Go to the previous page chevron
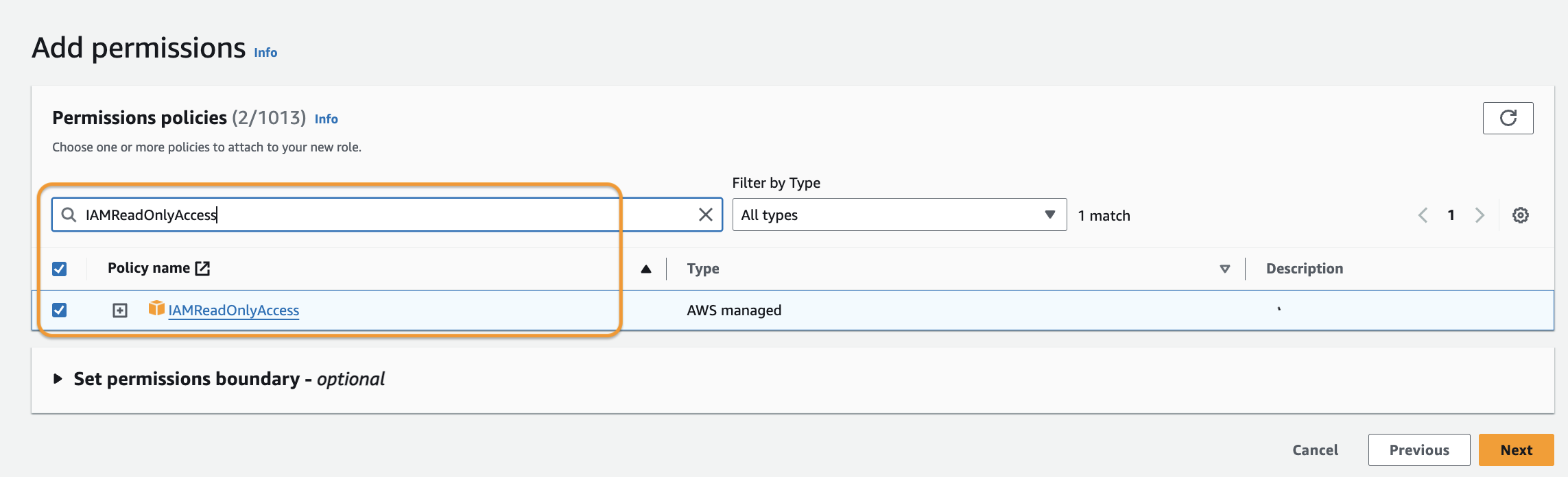This screenshot has width=1568, height=477. point(1423,215)
